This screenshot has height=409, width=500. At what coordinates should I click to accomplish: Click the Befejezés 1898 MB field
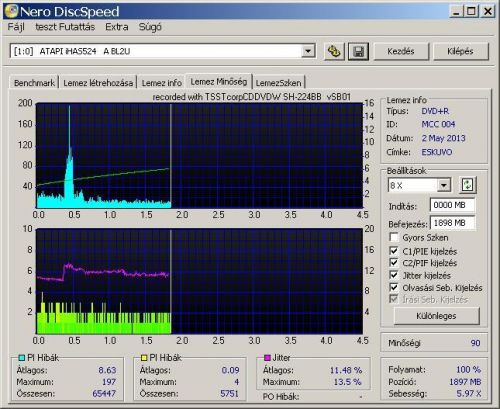(452, 223)
